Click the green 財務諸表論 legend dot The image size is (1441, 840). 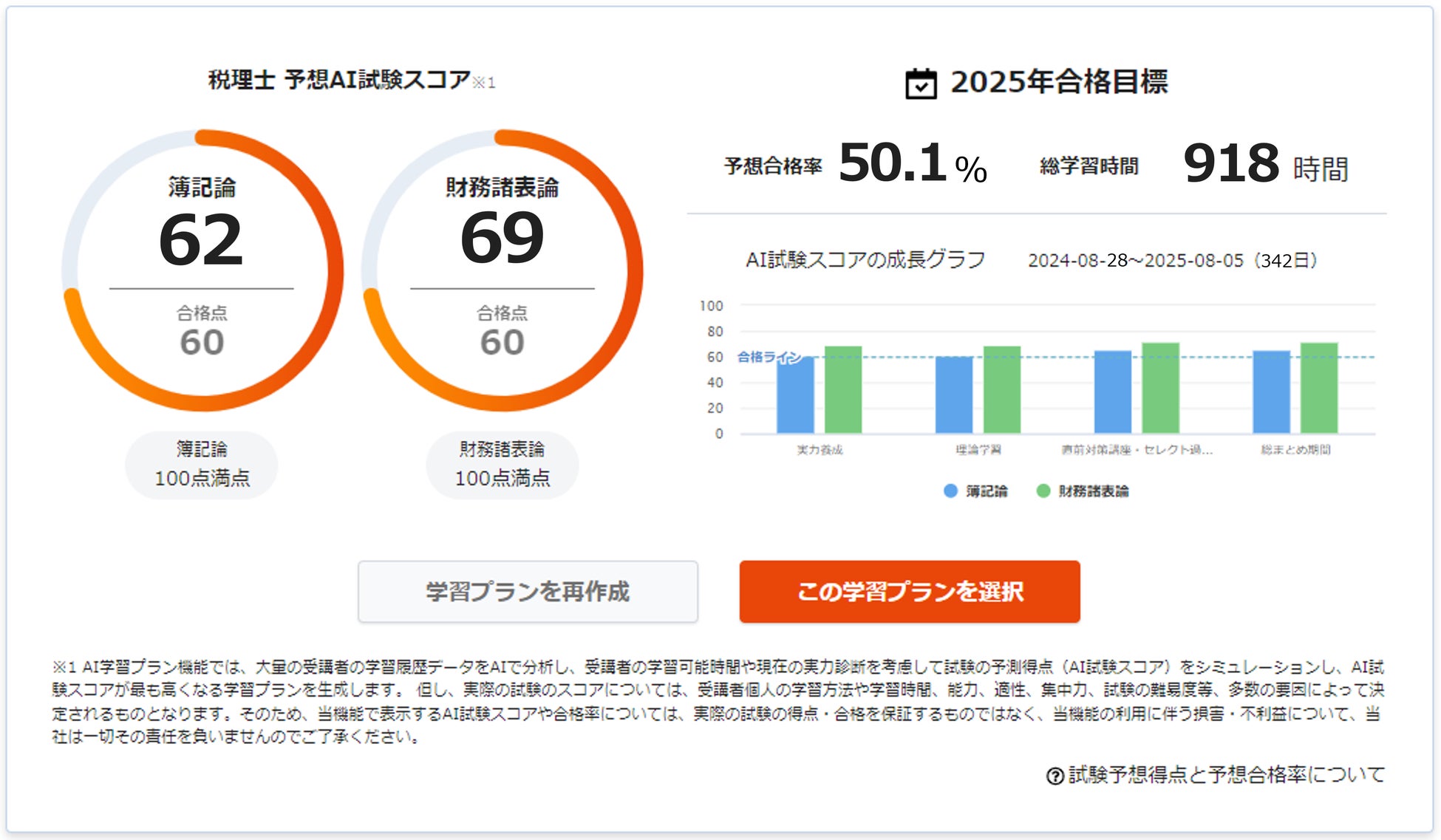[x=1043, y=491]
